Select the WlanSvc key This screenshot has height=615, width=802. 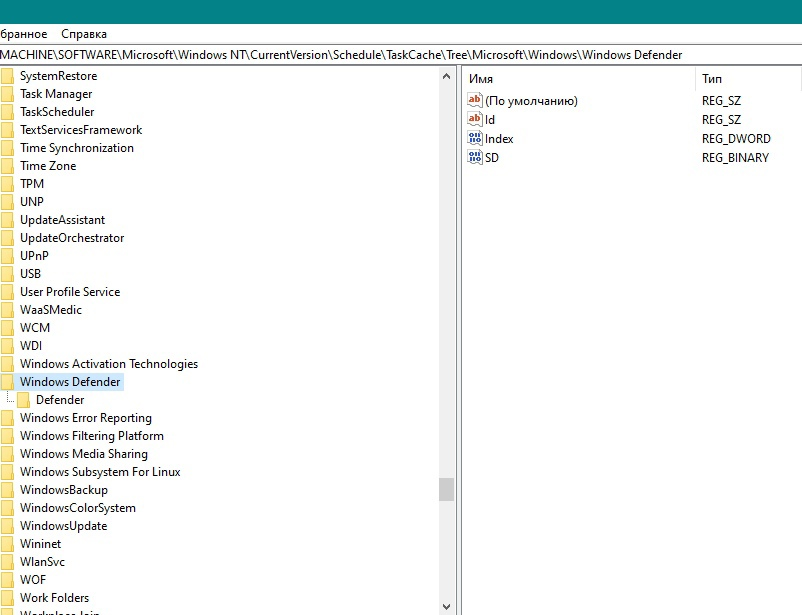42,562
